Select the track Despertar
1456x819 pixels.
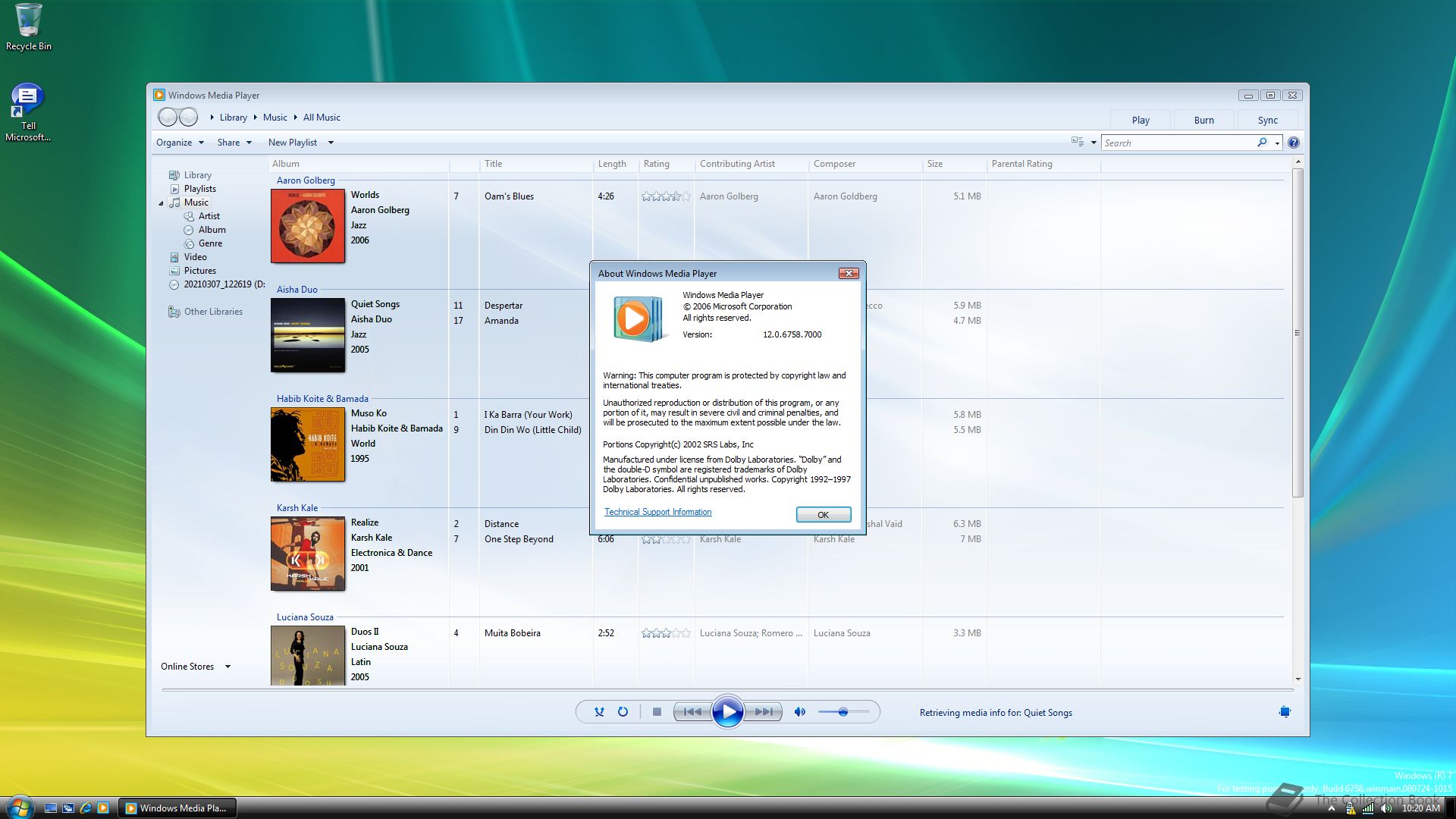coord(504,306)
